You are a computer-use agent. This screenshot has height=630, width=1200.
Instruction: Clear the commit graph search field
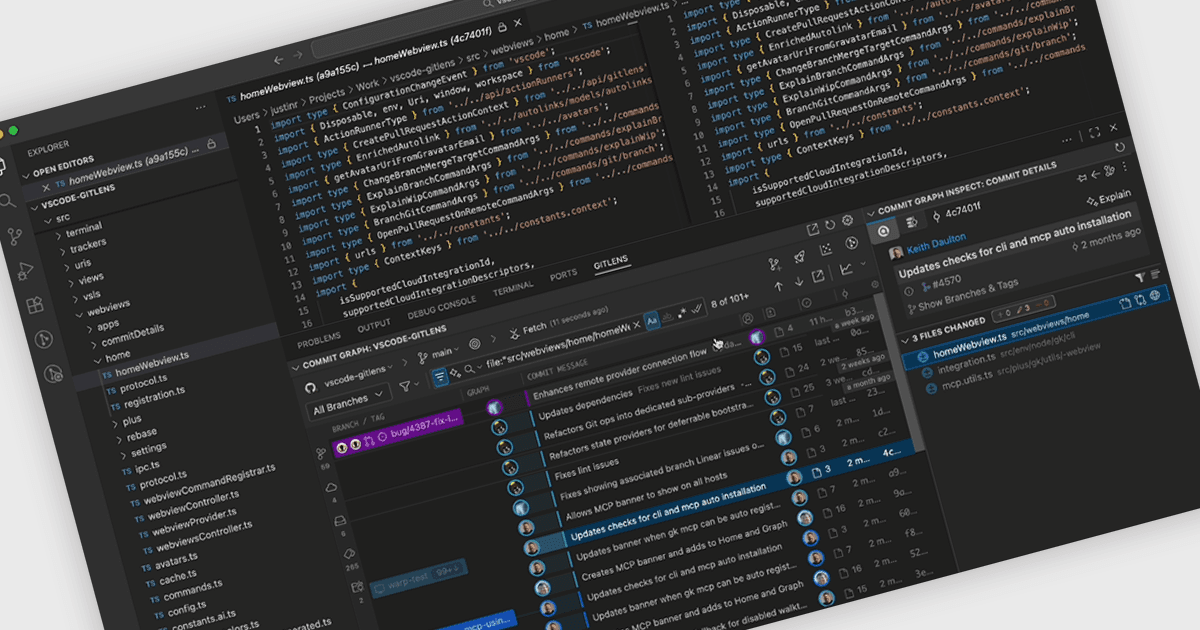(x=636, y=325)
